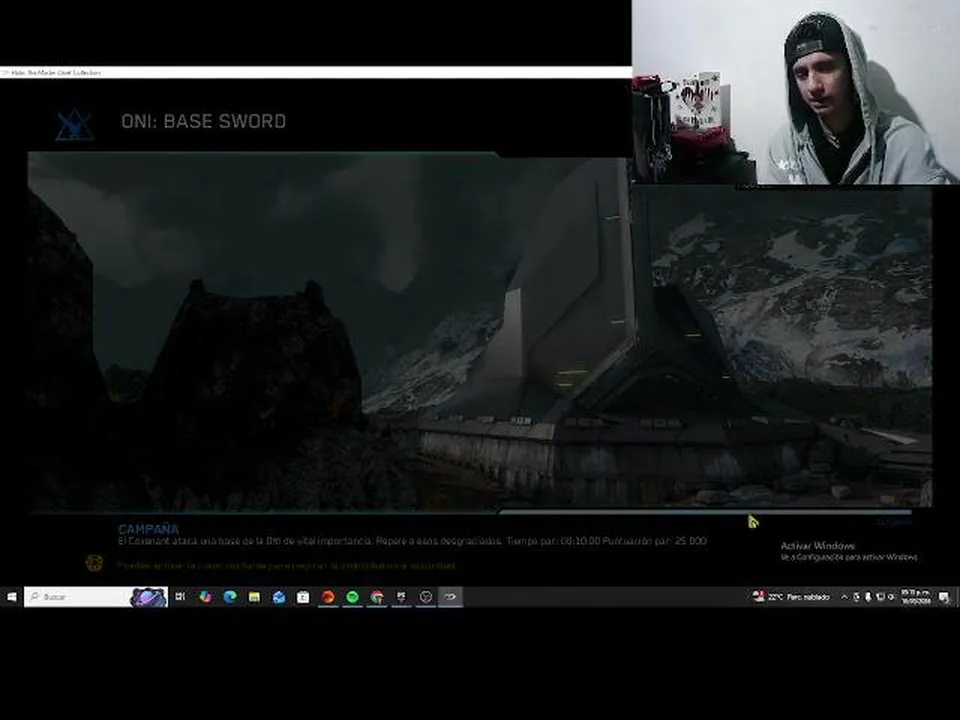Screen dimensions: 960x720
Task: Click the Halo window title bar text
Action: click(x=56, y=72)
